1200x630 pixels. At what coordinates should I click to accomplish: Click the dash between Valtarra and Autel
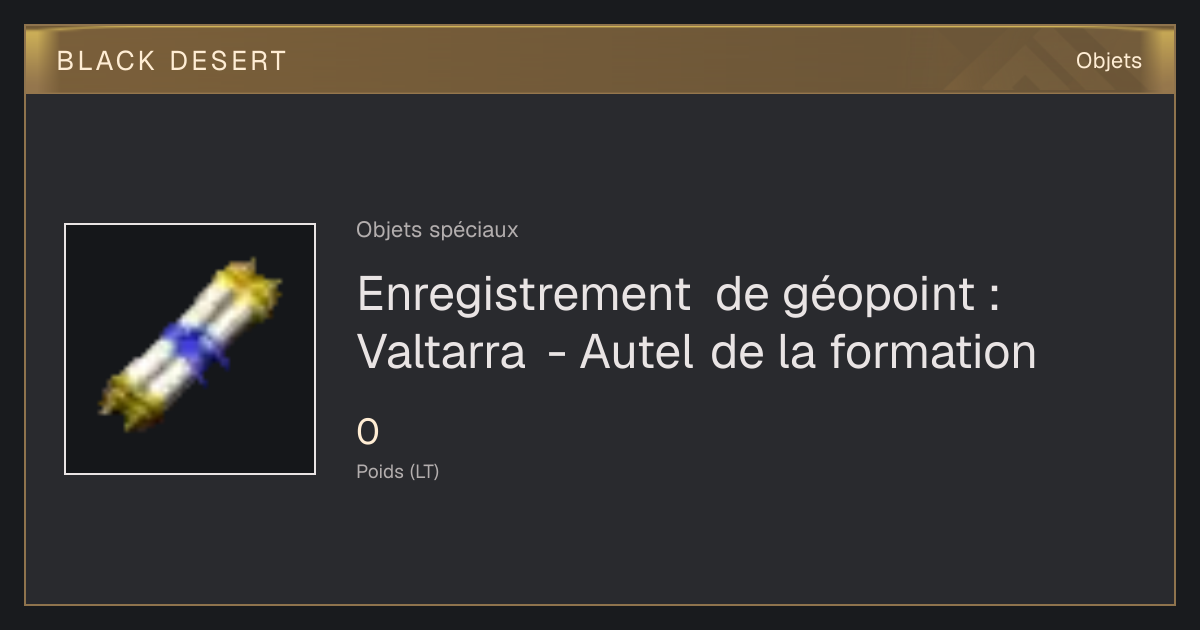pyautogui.click(x=554, y=355)
